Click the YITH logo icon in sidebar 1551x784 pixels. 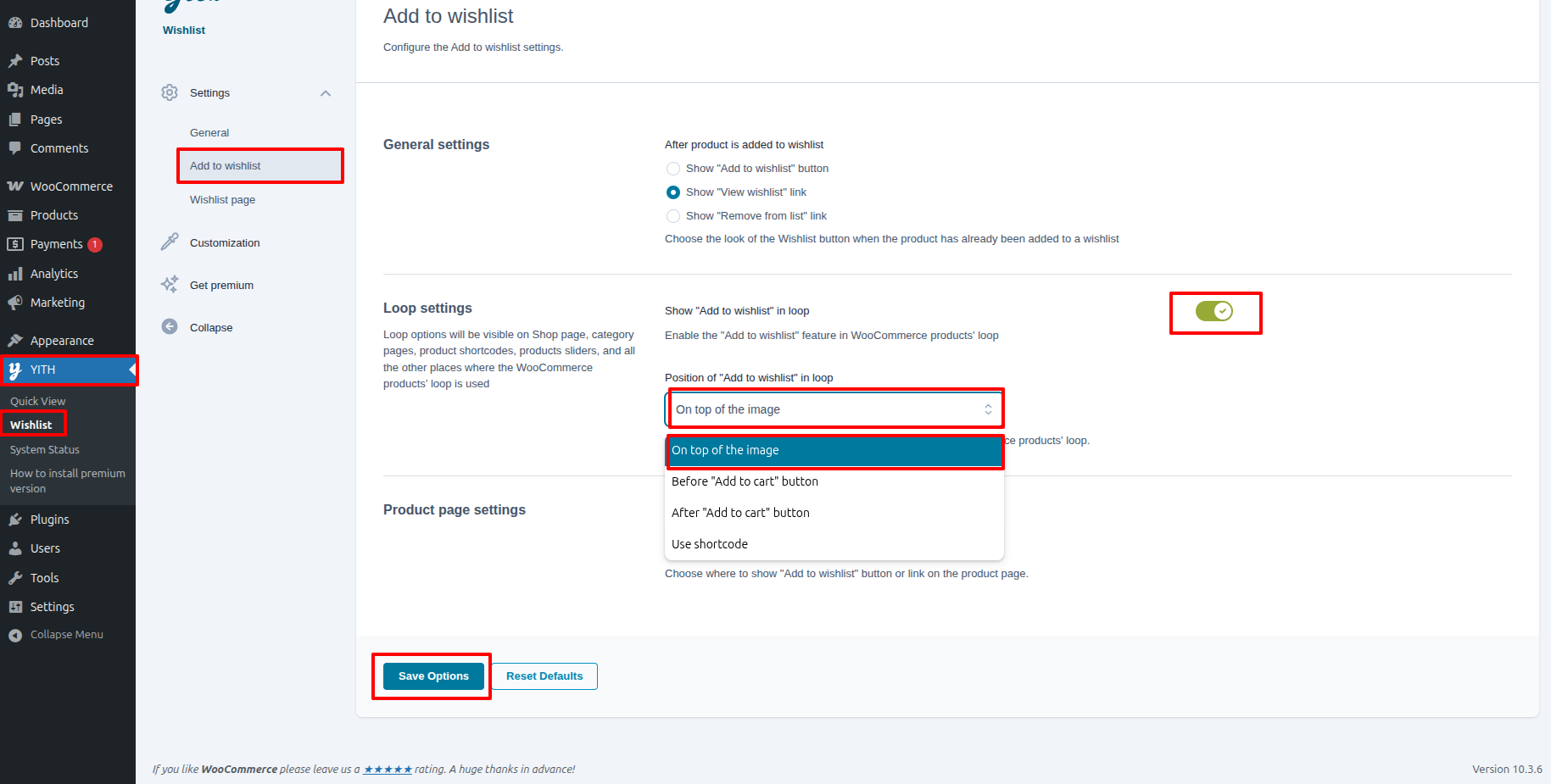(x=15, y=370)
